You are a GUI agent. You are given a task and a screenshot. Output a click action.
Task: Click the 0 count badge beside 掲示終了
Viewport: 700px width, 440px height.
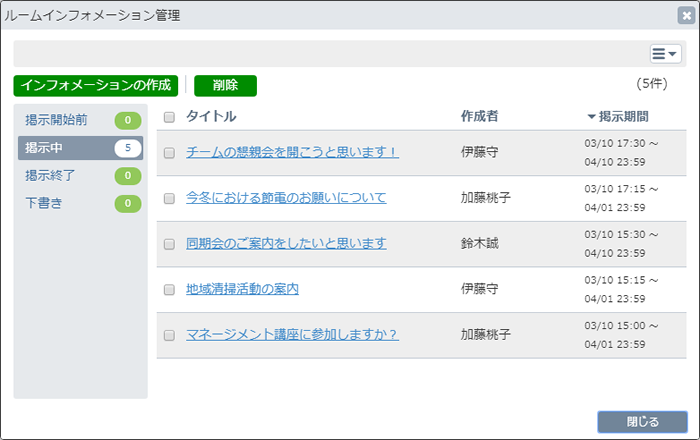(128, 175)
